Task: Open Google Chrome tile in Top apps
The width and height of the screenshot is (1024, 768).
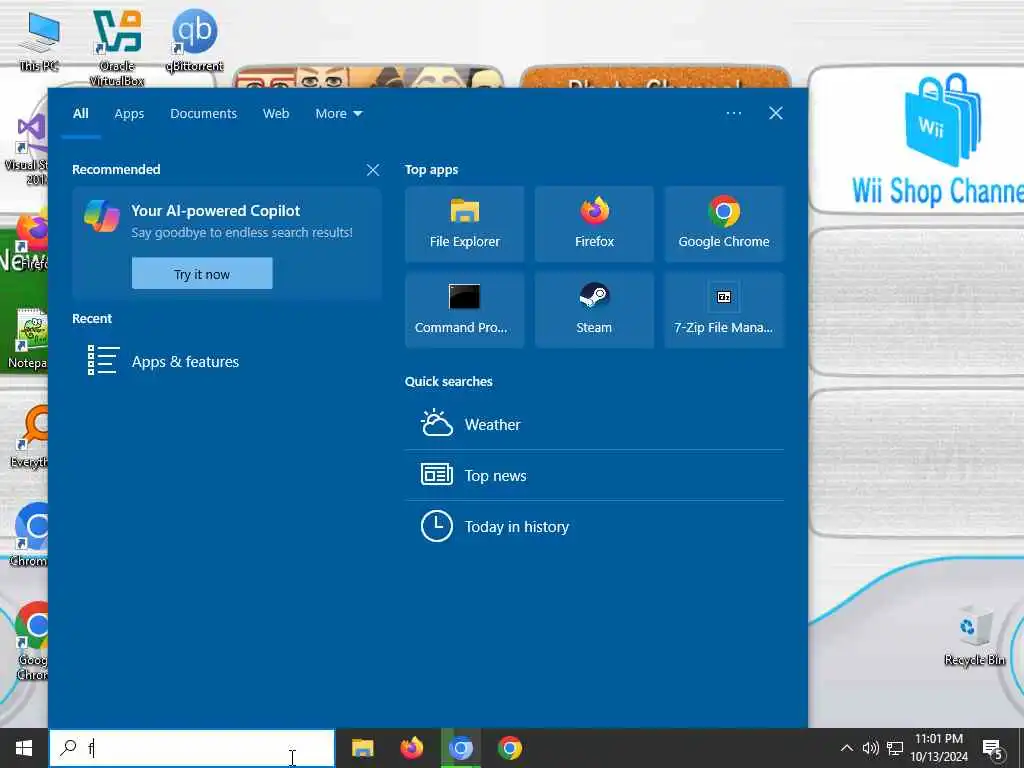Action: pos(724,224)
